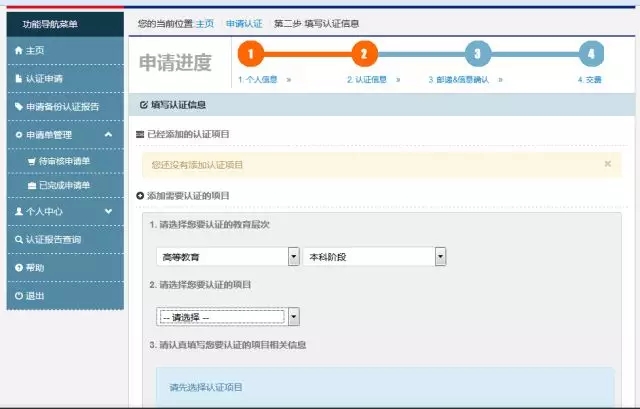Click the plus icon beside 添加需要认证的项目
Screen dimensions: 640x409
(140, 196)
